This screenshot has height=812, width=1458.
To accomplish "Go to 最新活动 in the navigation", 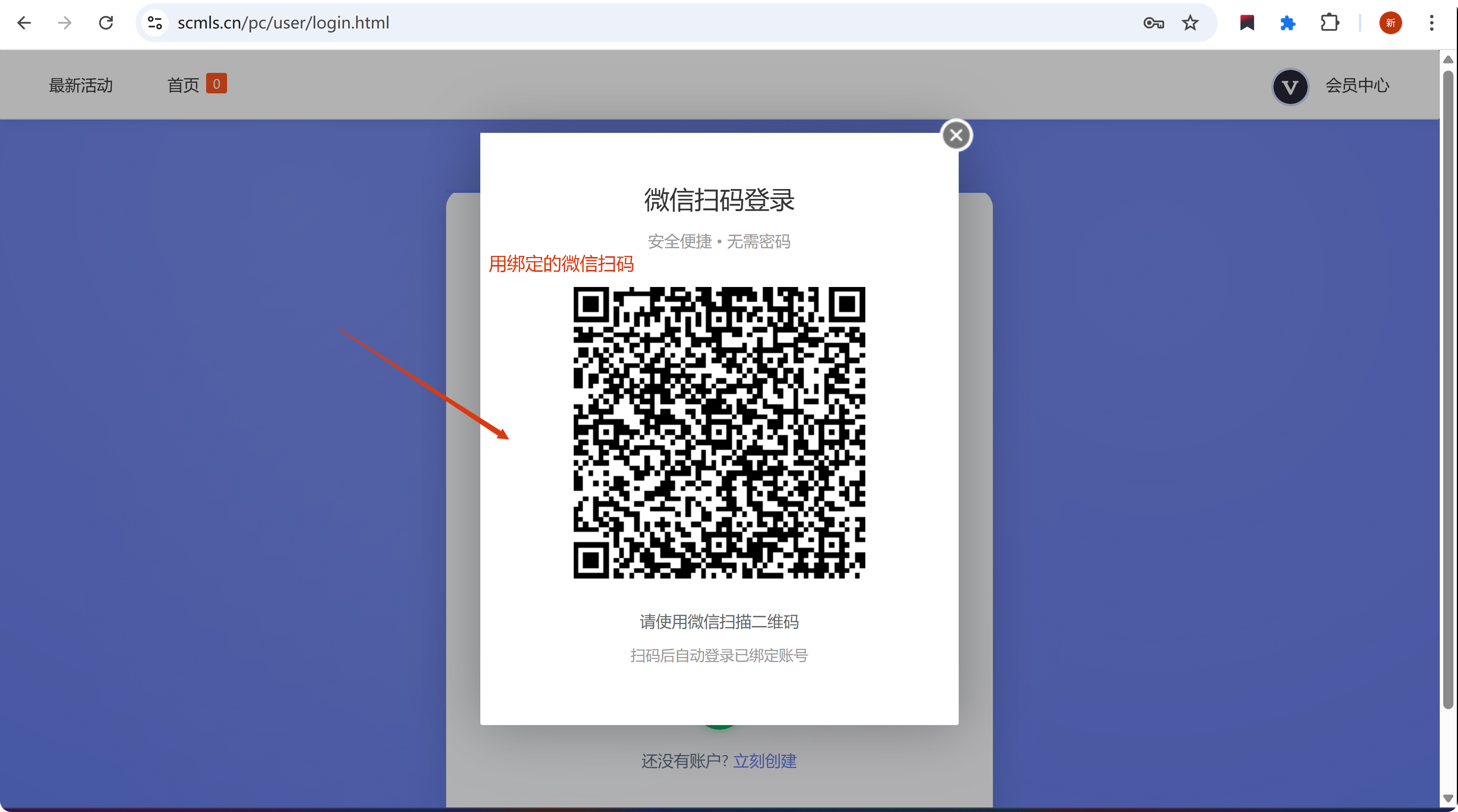I will (x=80, y=85).
